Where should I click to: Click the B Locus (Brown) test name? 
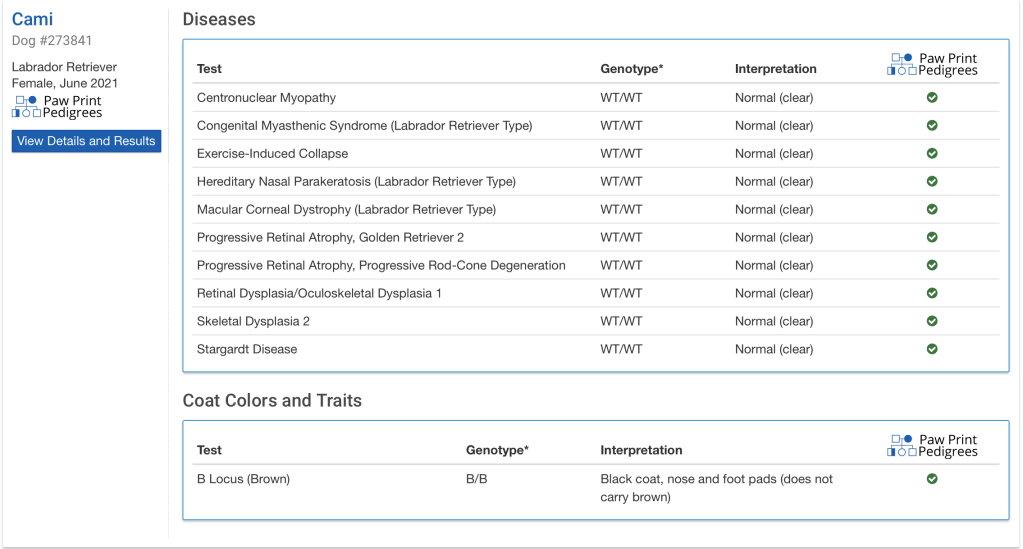click(x=243, y=479)
